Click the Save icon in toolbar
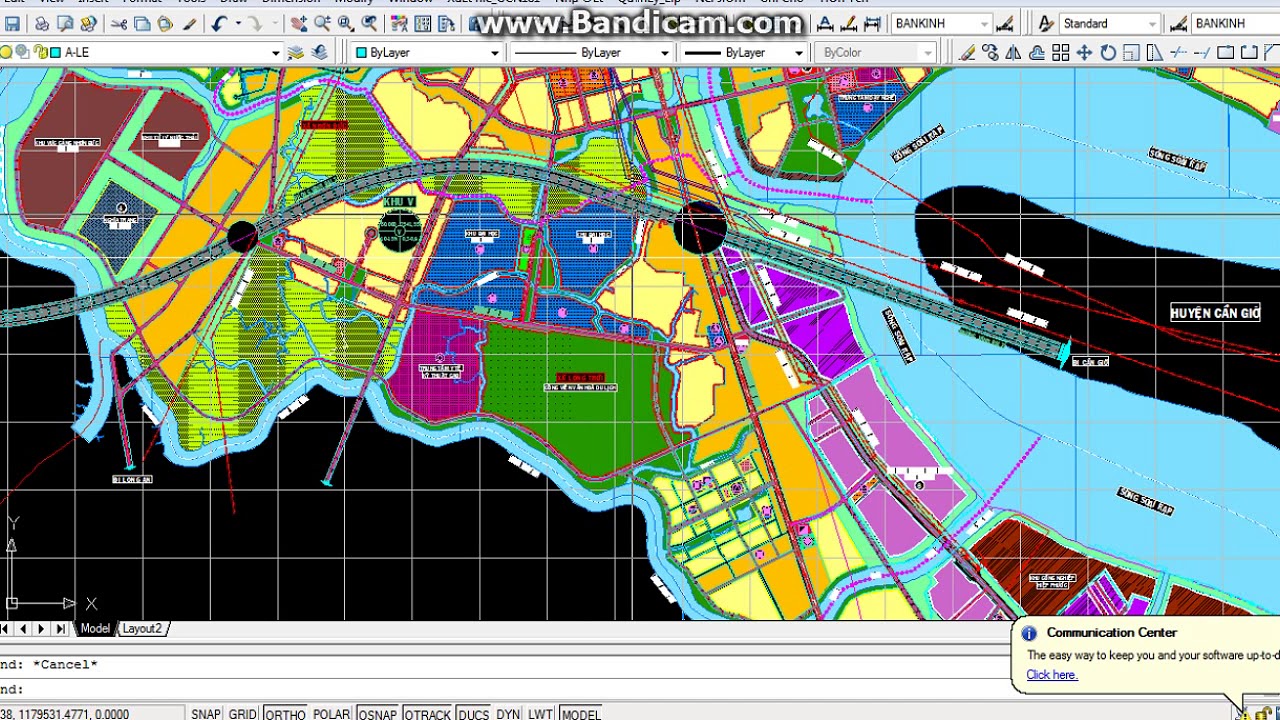The width and height of the screenshot is (1280, 720). (x=13, y=24)
